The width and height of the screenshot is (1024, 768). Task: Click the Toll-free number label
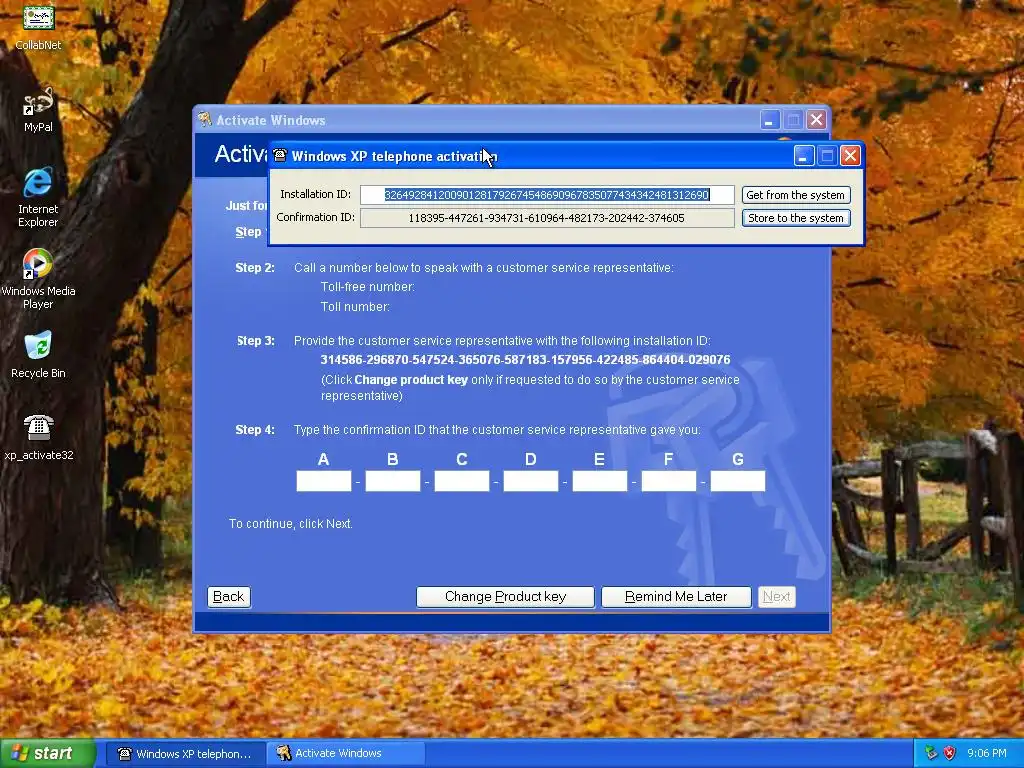tap(367, 287)
